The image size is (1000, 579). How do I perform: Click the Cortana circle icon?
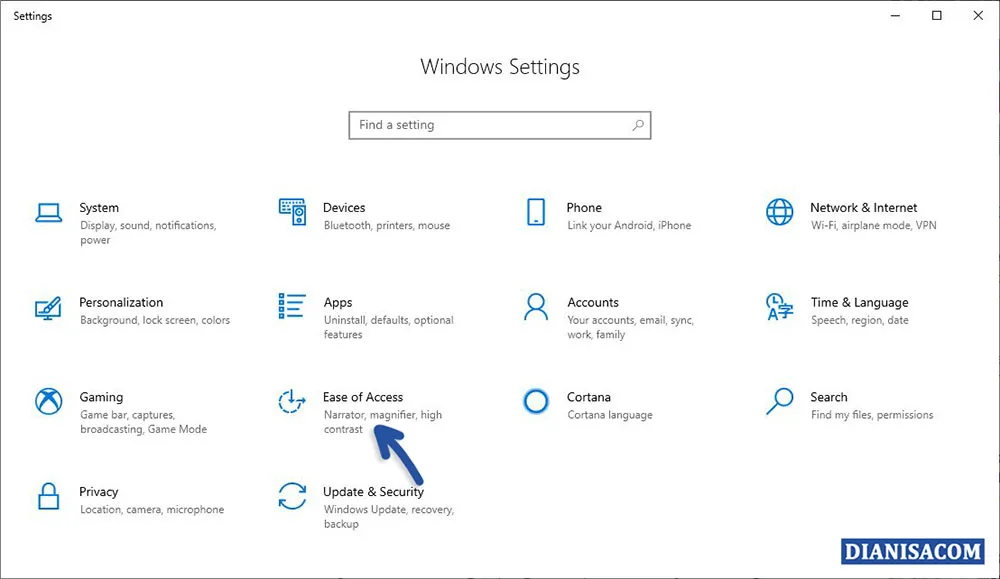tap(537, 403)
